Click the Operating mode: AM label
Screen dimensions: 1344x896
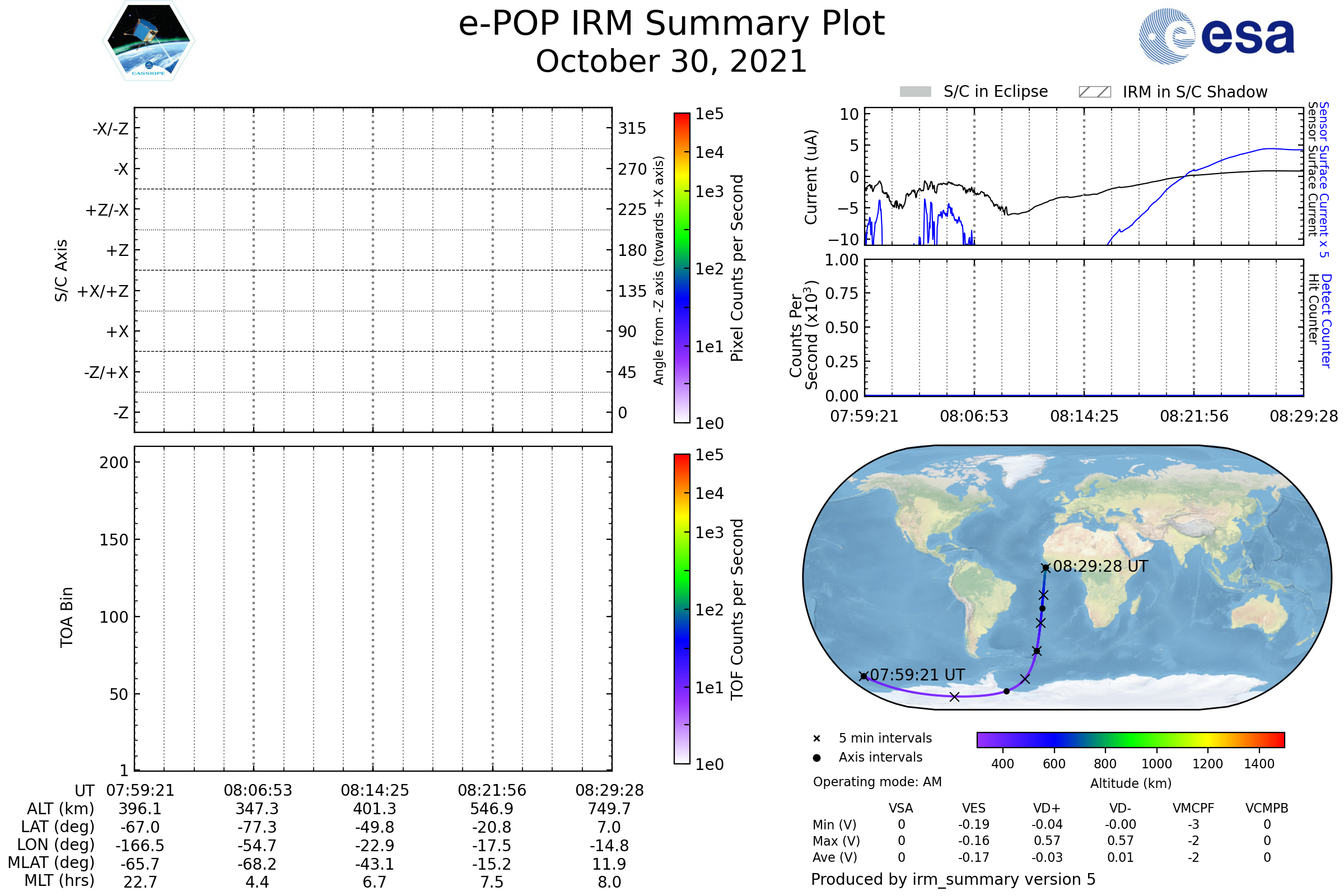tap(877, 782)
